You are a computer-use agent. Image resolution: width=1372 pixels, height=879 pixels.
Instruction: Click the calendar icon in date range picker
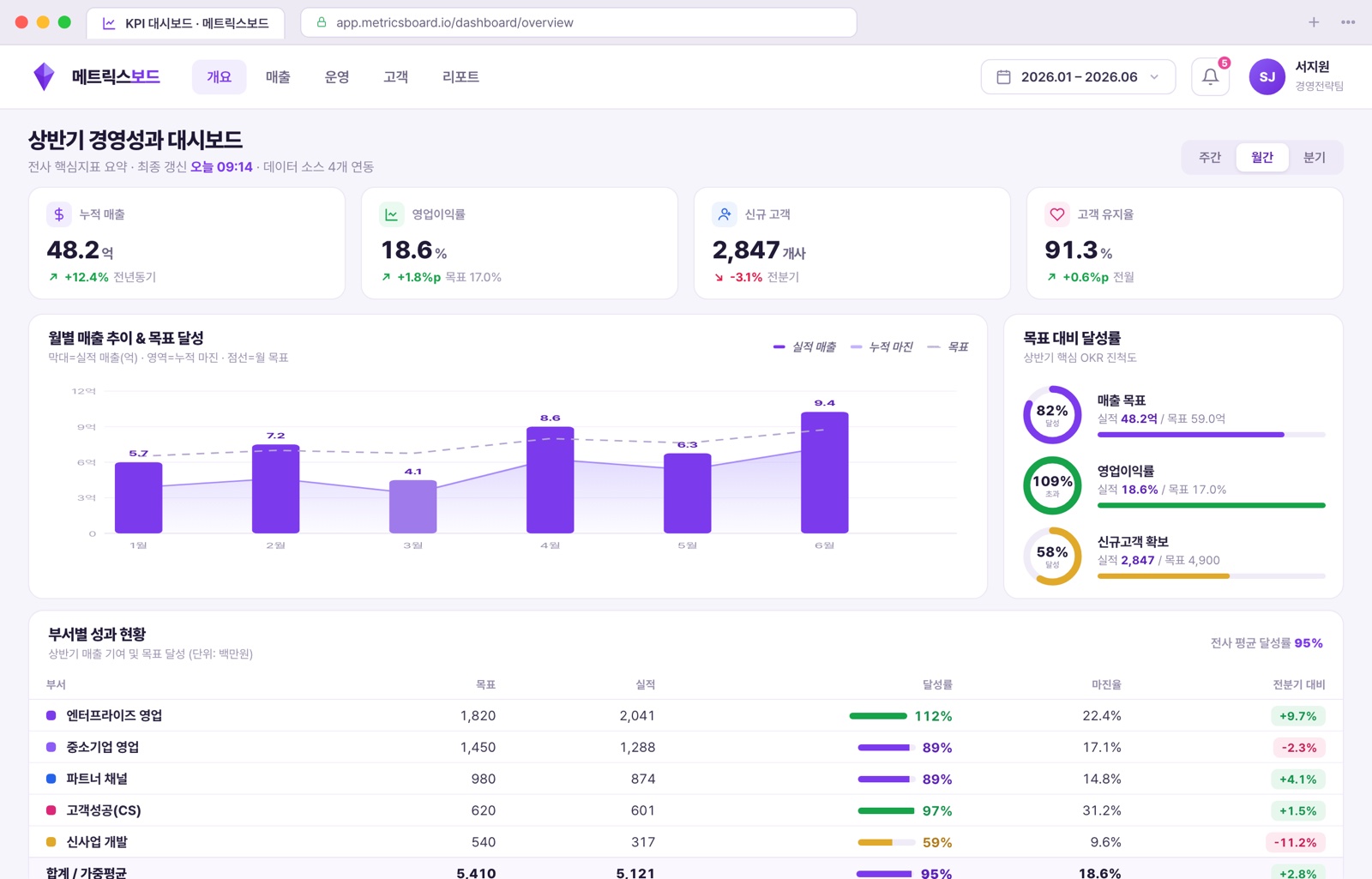point(1003,77)
